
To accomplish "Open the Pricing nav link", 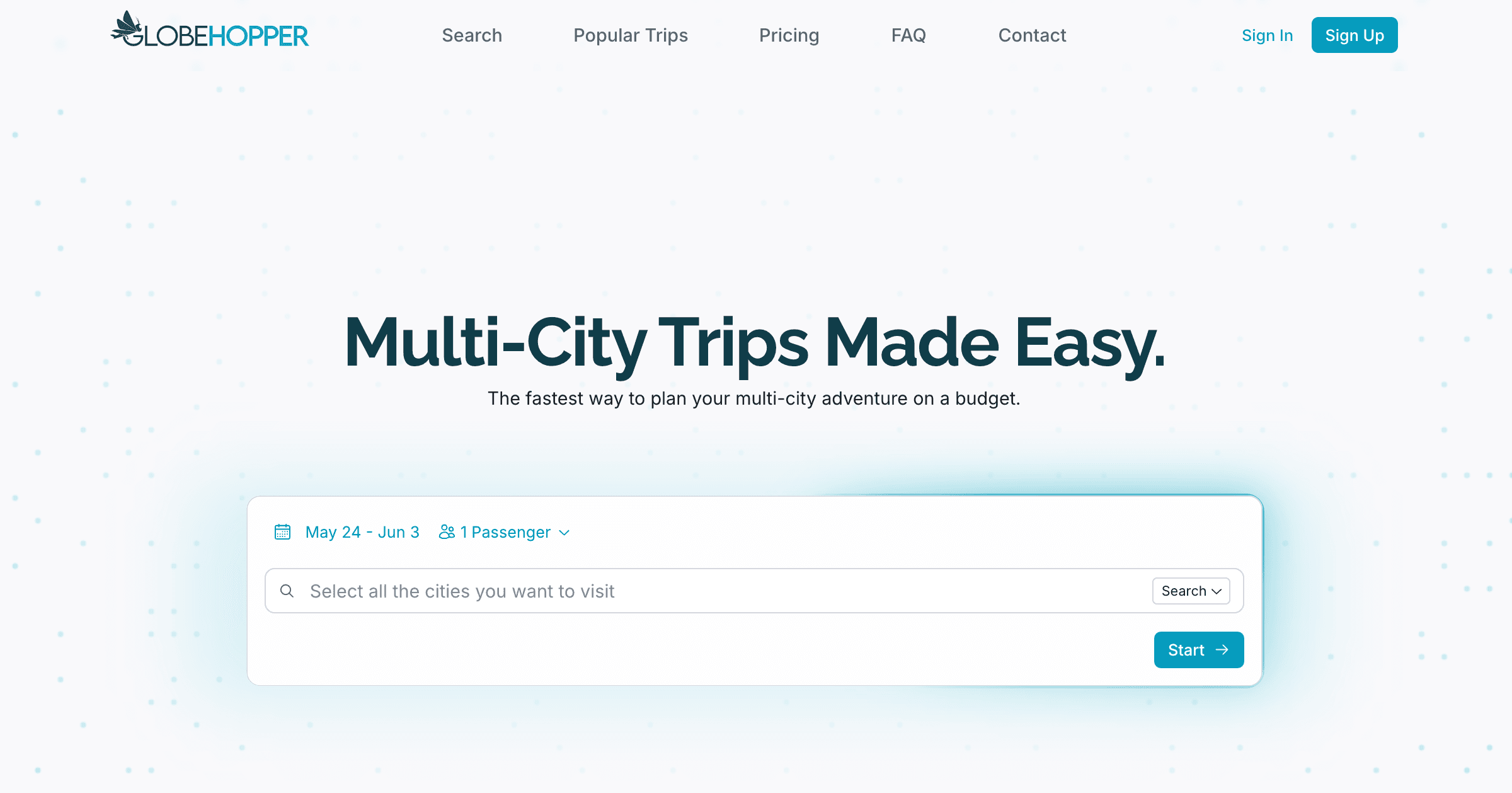I will 789,35.
